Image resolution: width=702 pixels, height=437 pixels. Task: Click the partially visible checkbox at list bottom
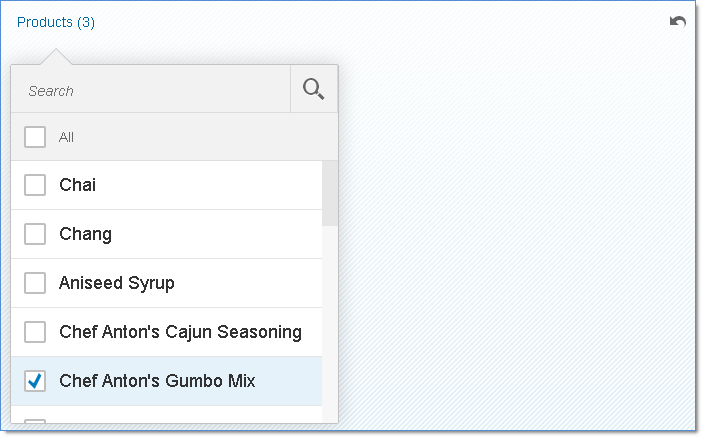pyautogui.click(x=35, y=422)
